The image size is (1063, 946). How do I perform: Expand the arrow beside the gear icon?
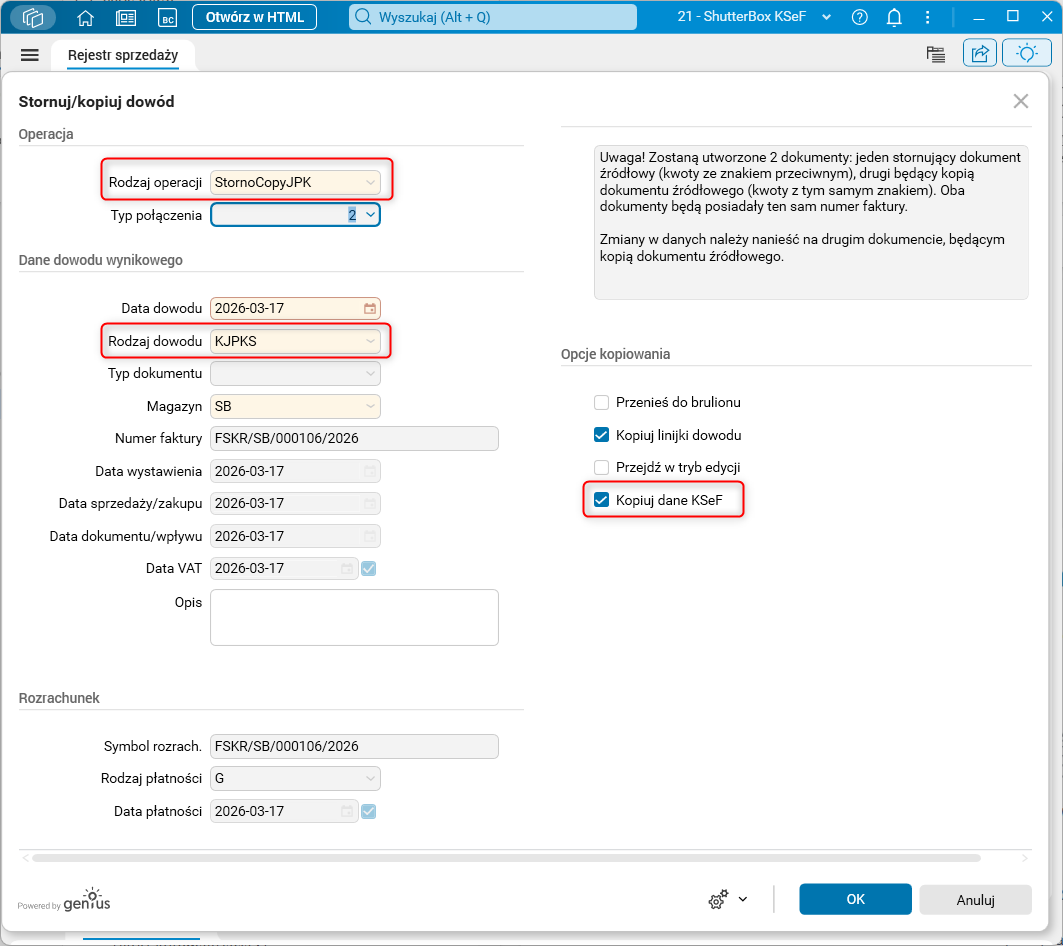(x=743, y=899)
